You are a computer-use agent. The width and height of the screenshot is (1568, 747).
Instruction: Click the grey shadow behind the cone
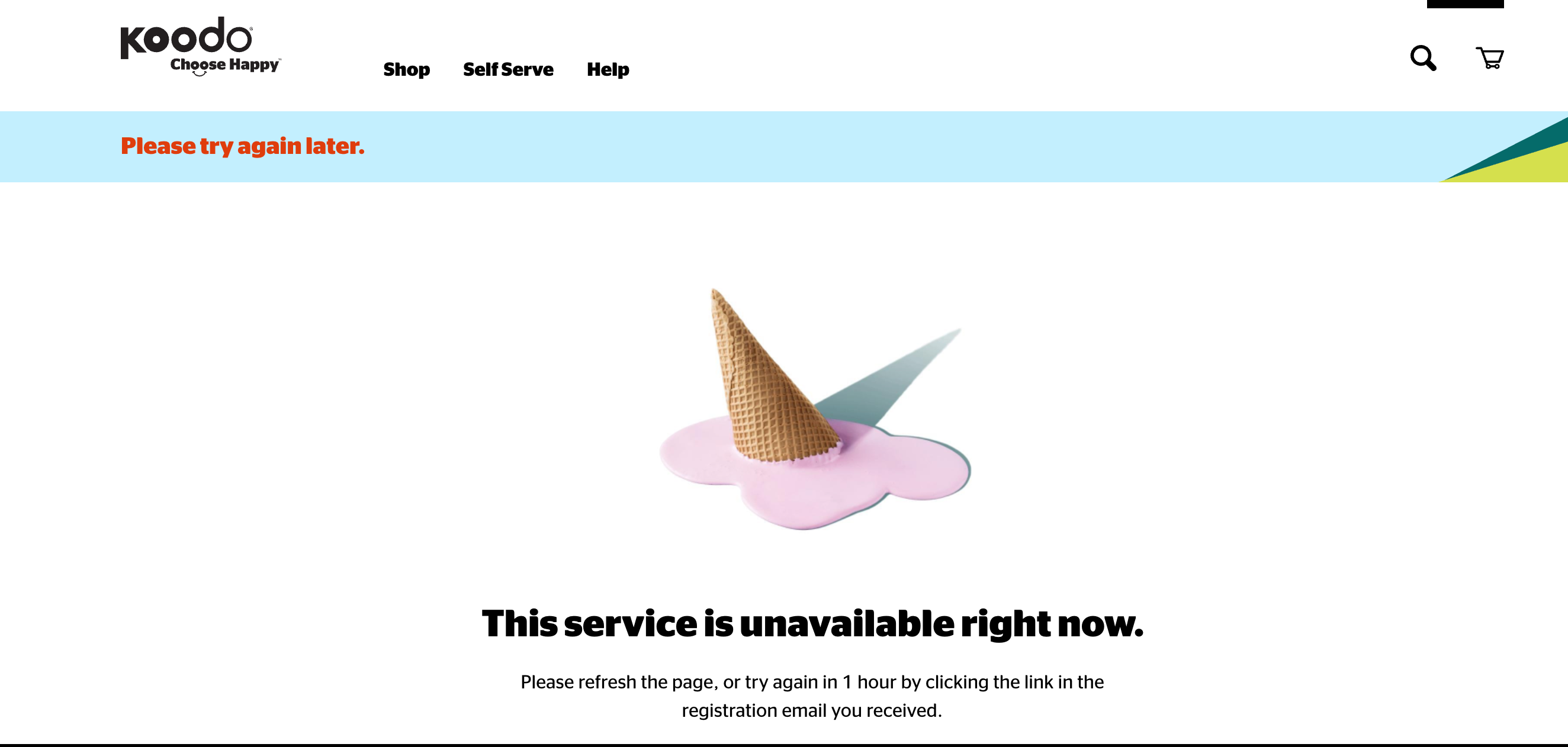[895, 377]
